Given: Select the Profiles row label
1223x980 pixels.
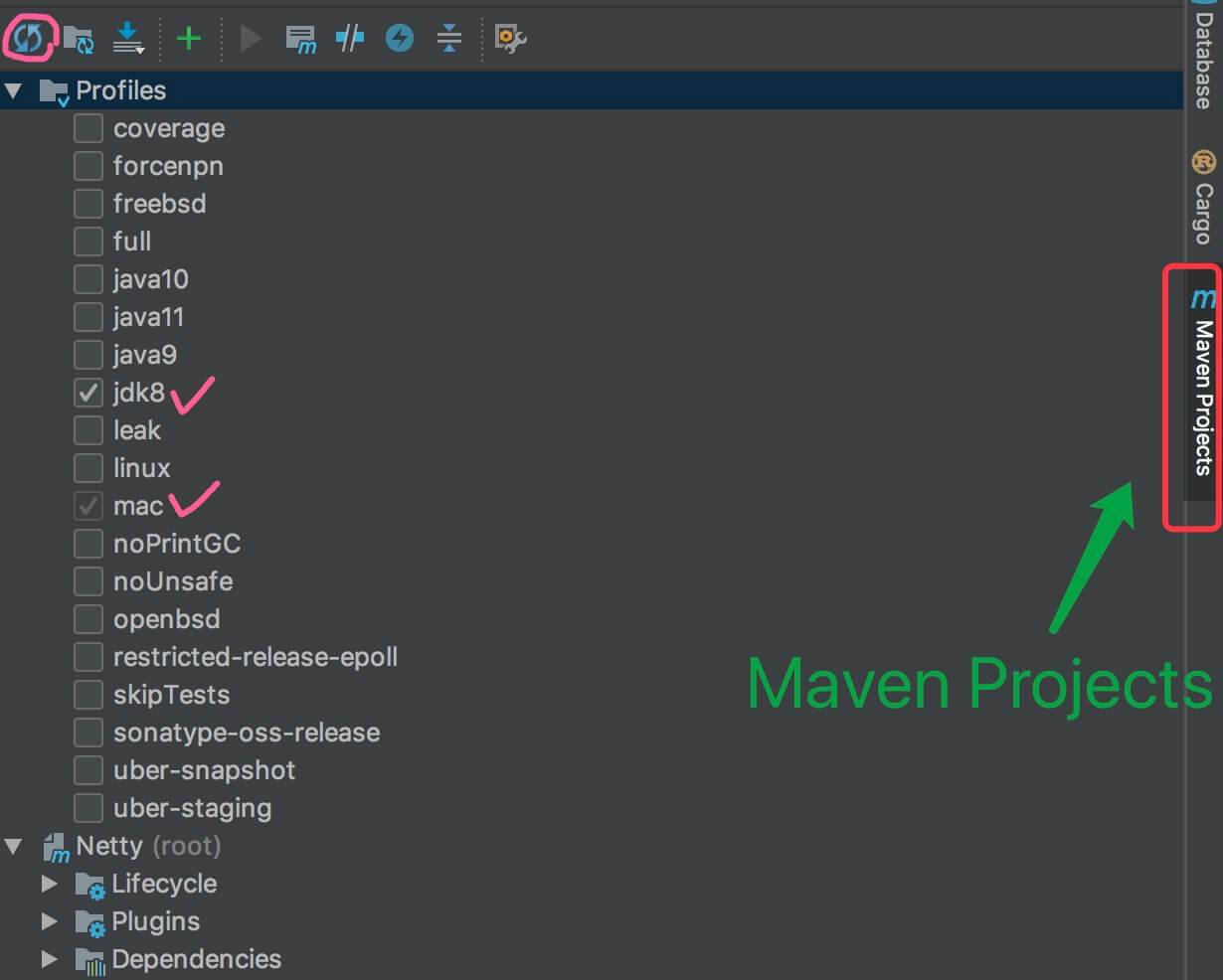Looking at the screenshot, I should [121, 90].
